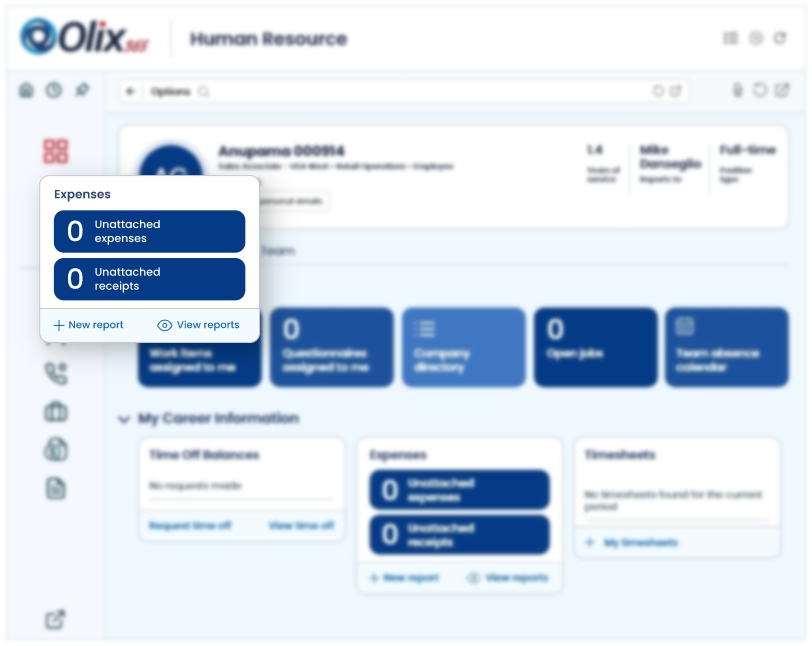This screenshot has width=812, height=646.
Task: Click the My timesheets link
Action: coord(640,543)
